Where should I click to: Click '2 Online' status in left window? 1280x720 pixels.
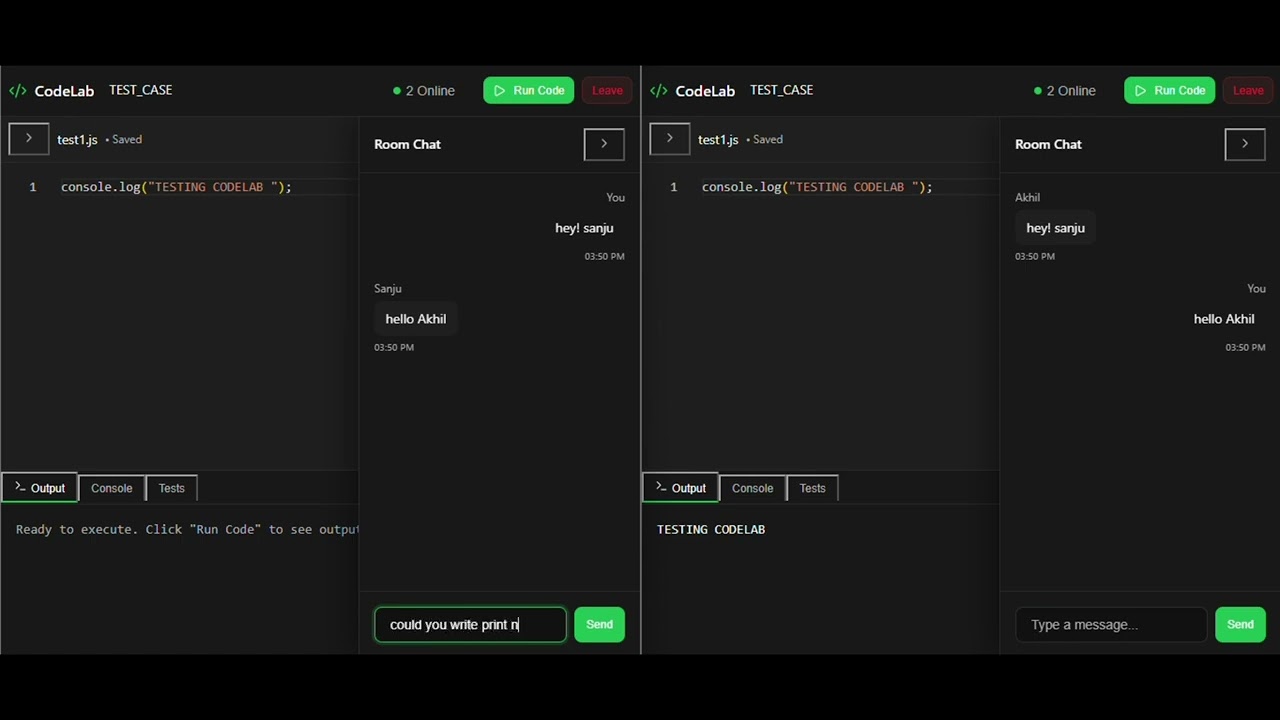(424, 91)
